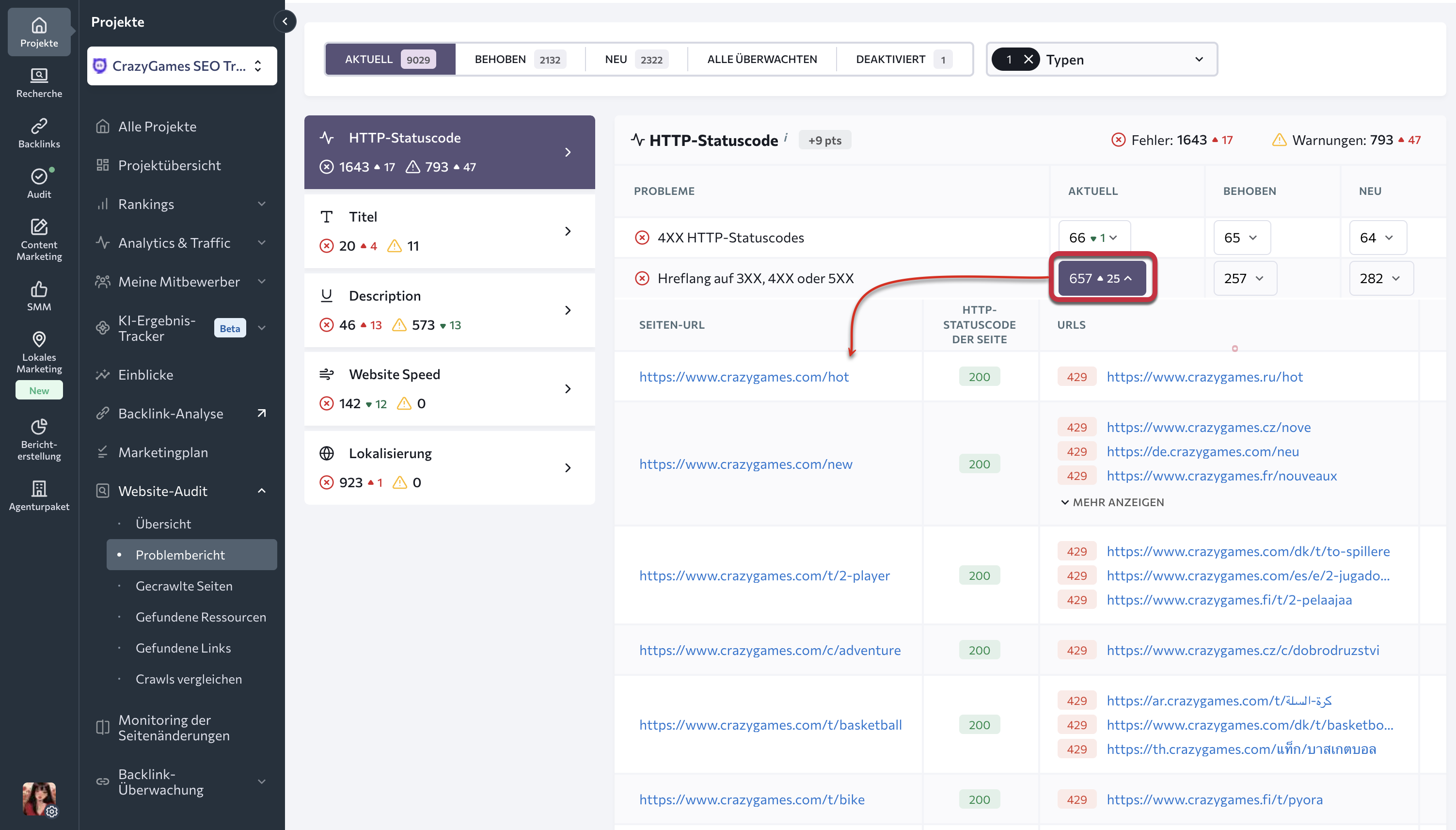1456x830 pixels.
Task: Open link crazygames.com/t/bike
Action: coord(752,800)
